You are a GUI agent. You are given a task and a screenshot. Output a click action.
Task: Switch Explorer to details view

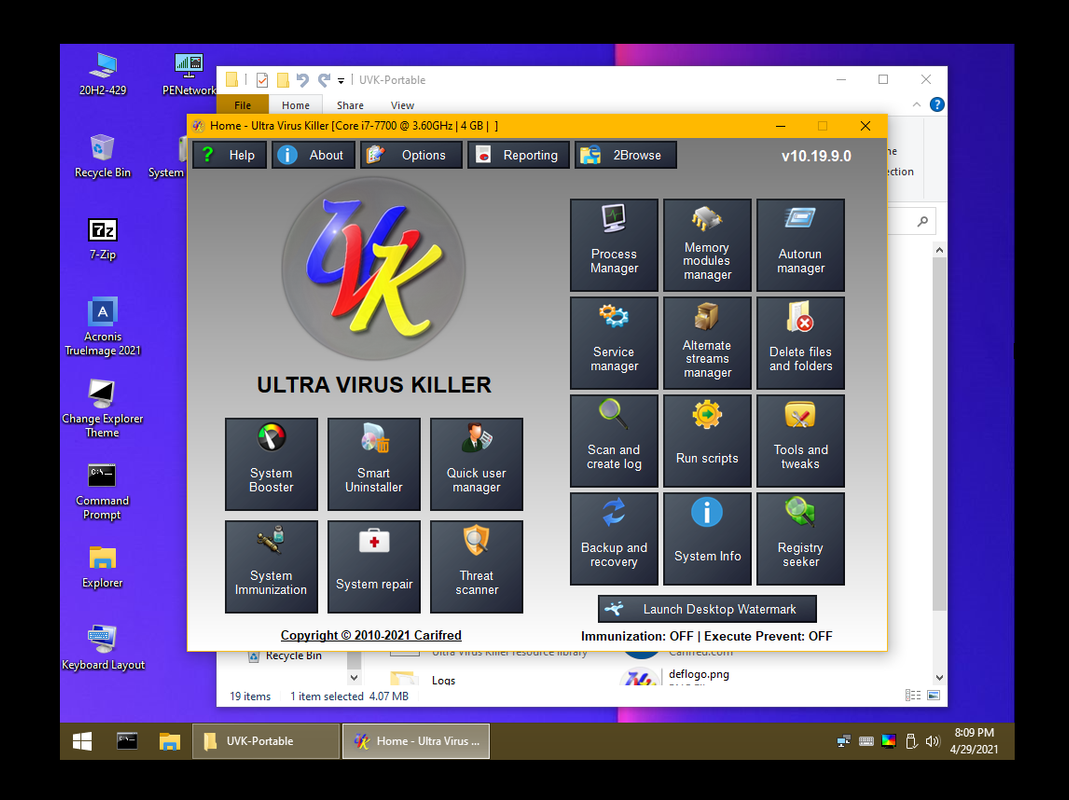pyautogui.click(x=913, y=695)
